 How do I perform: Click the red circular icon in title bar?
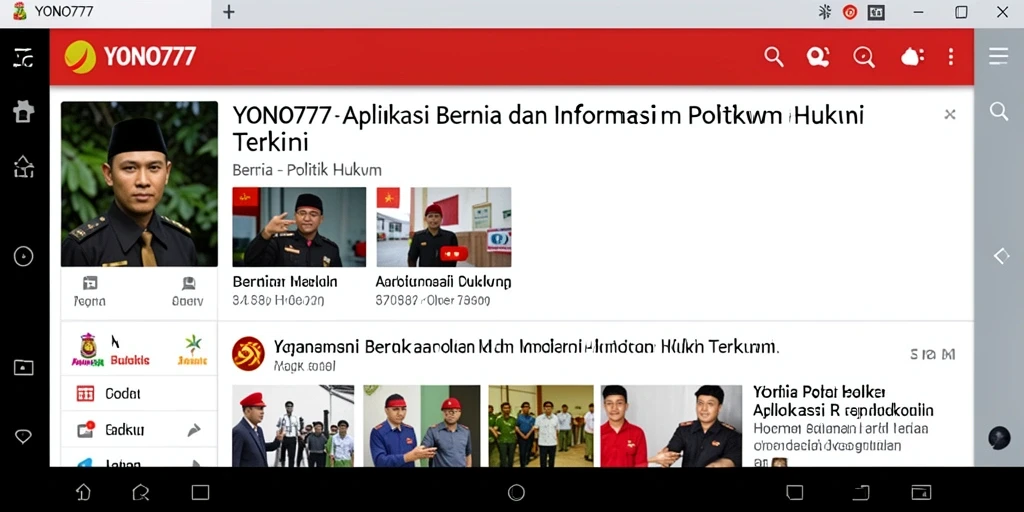pos(850,12)
